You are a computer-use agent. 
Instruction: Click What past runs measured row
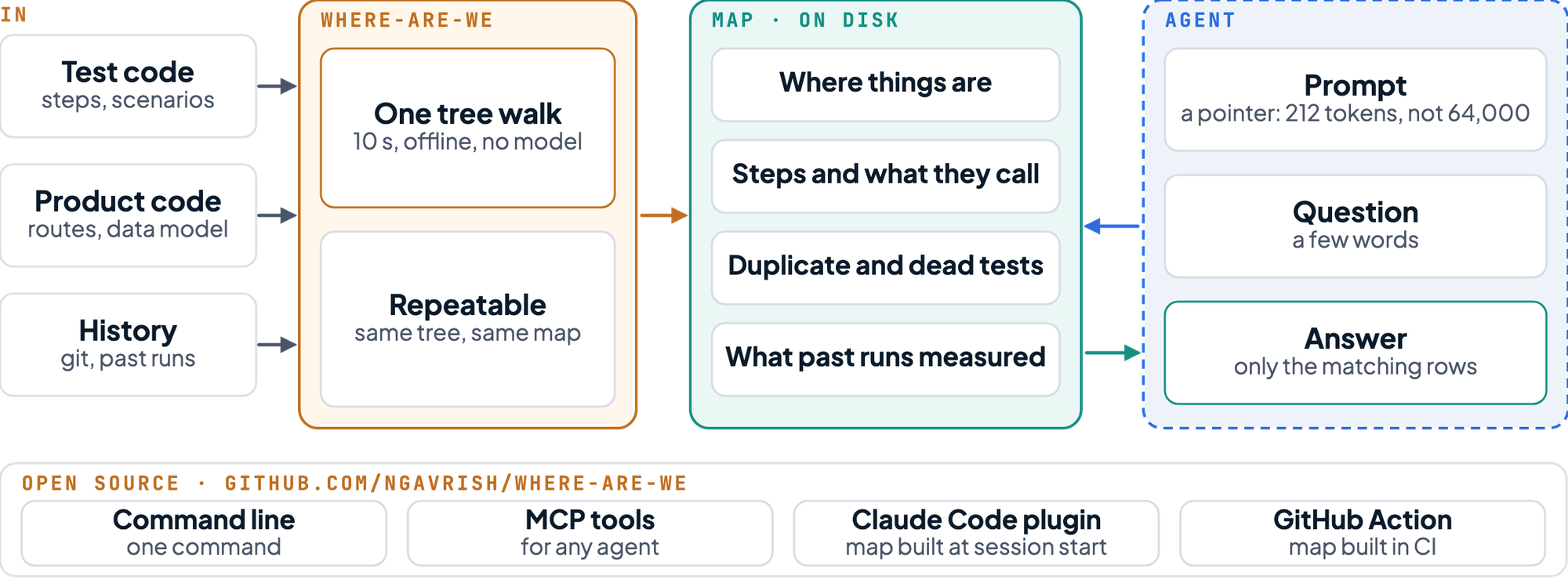click(885, 360)
